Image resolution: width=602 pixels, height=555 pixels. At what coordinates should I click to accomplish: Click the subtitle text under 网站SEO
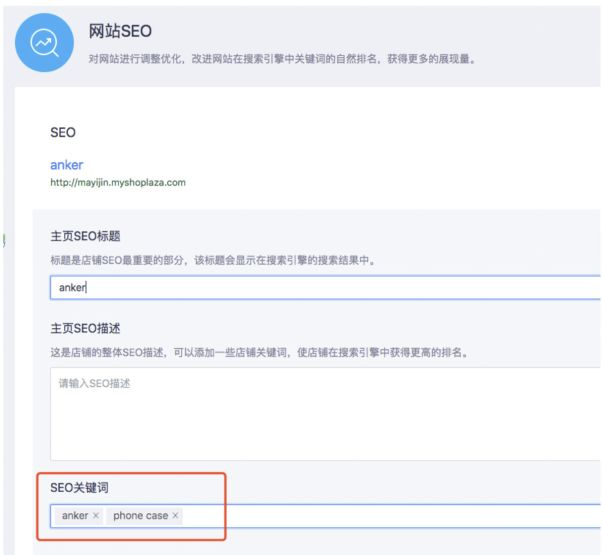[280, 61]
